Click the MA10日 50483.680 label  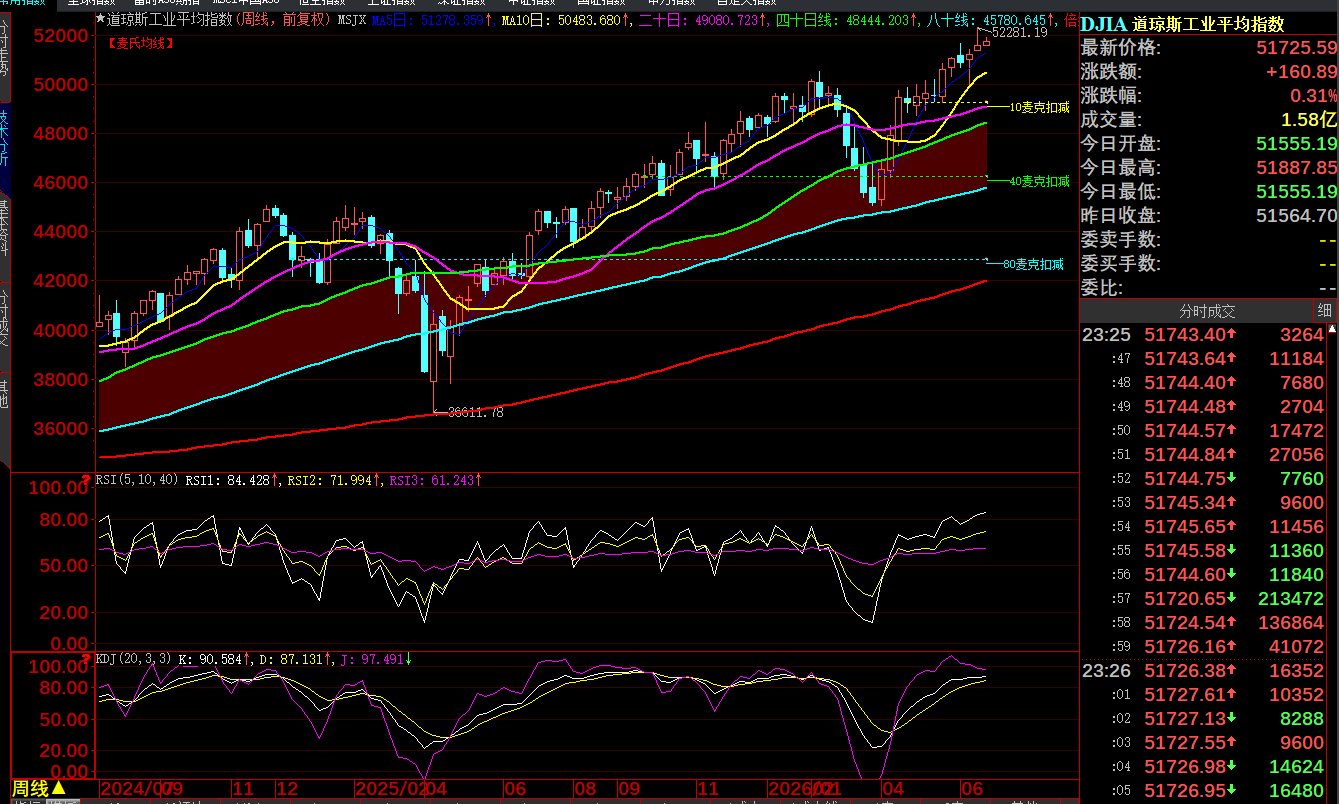pos(566,20)
